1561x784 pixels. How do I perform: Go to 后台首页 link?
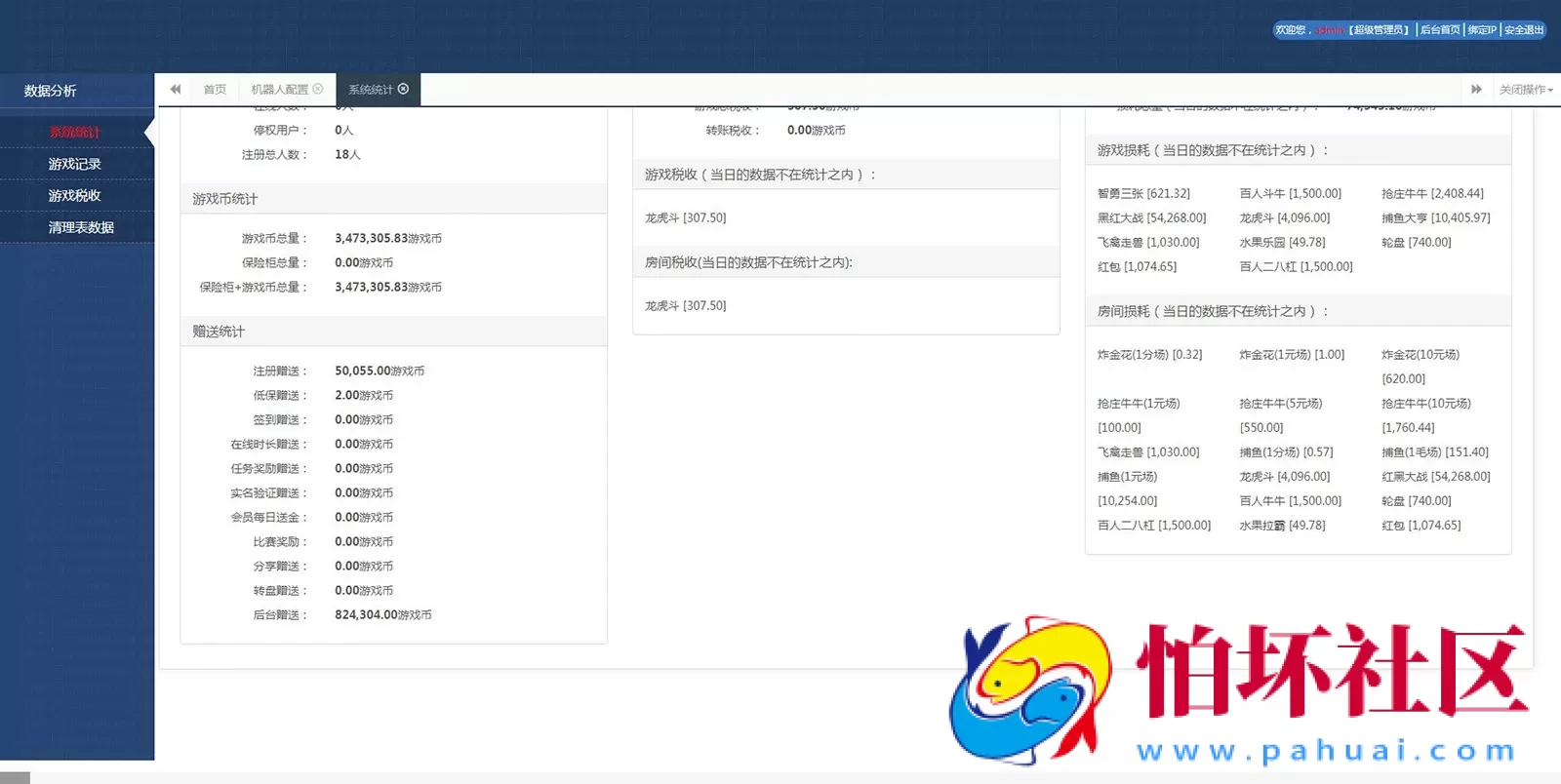pyautogui.click(x=1440, y=30)
